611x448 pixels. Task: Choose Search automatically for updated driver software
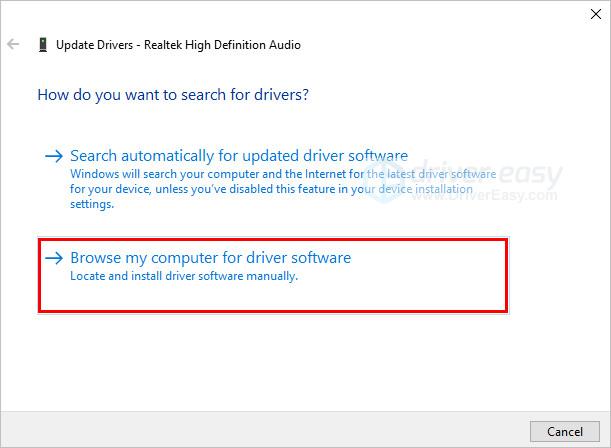tap(238, 156)
